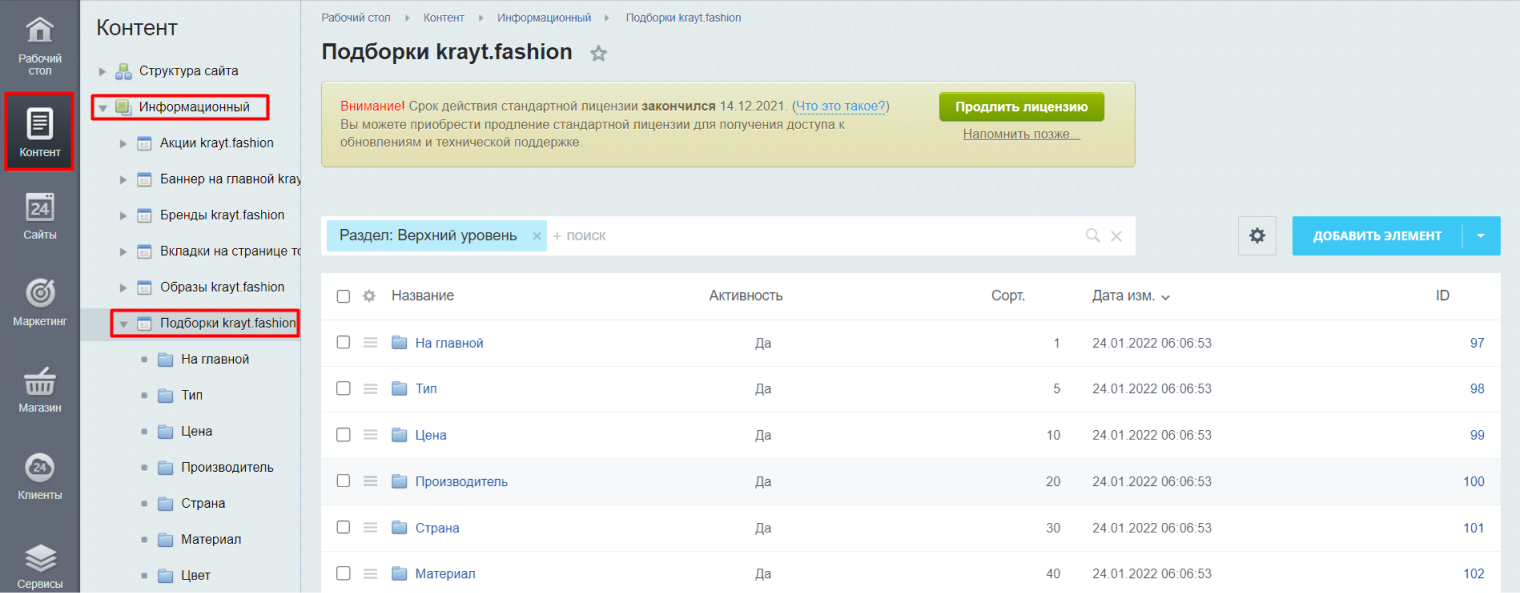Open the Сайты calendar section

pos(40,216)
